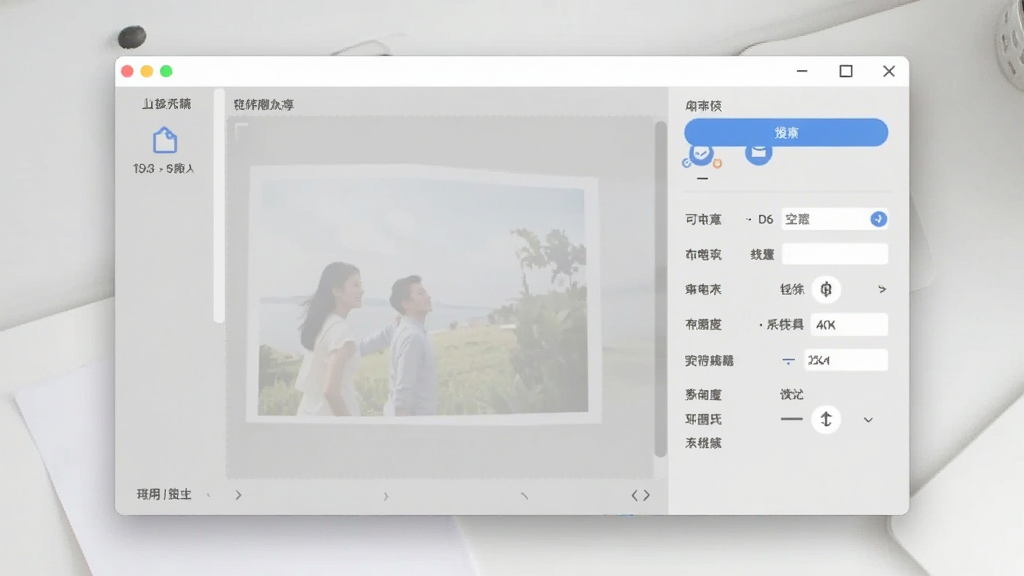Click the blue check-mark circle icon

tap(701, 153)
